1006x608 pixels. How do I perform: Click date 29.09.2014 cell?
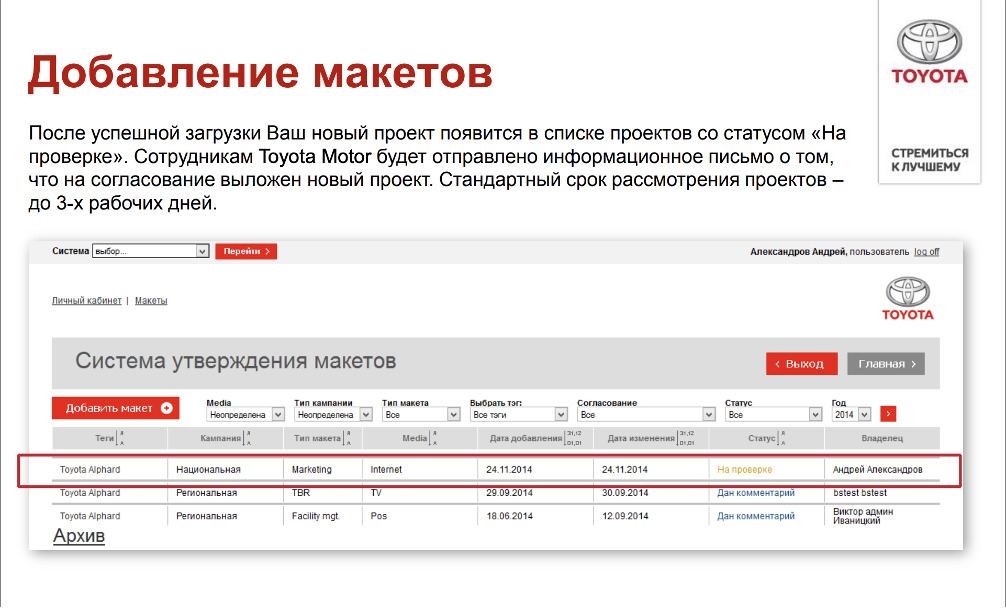[x=509, y=493]
